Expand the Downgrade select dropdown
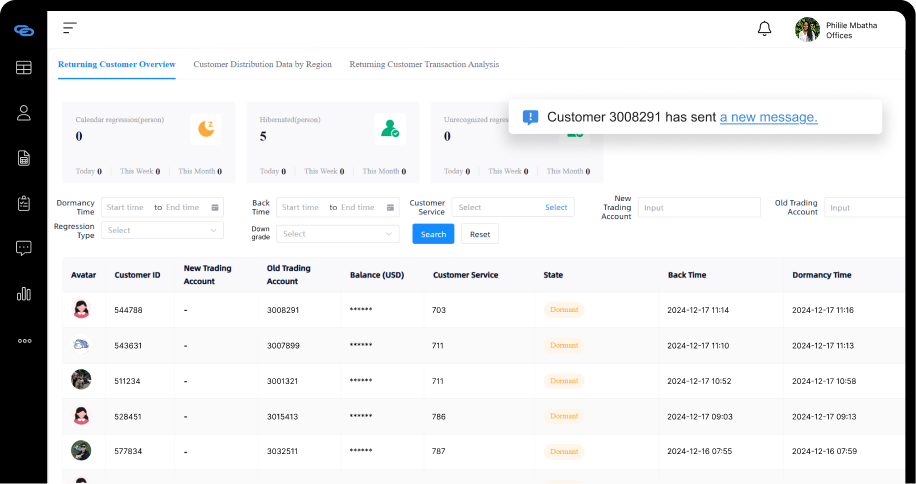916x484 pixels. click(337, 234)
